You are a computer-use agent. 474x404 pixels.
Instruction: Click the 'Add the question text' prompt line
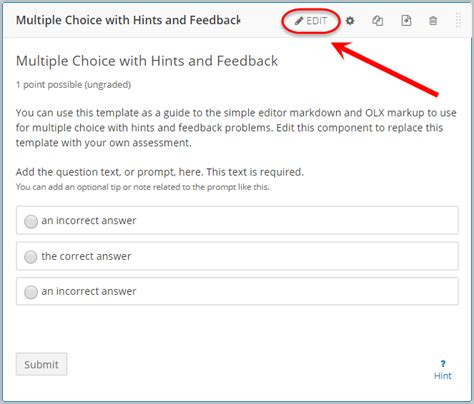point(160,172)
